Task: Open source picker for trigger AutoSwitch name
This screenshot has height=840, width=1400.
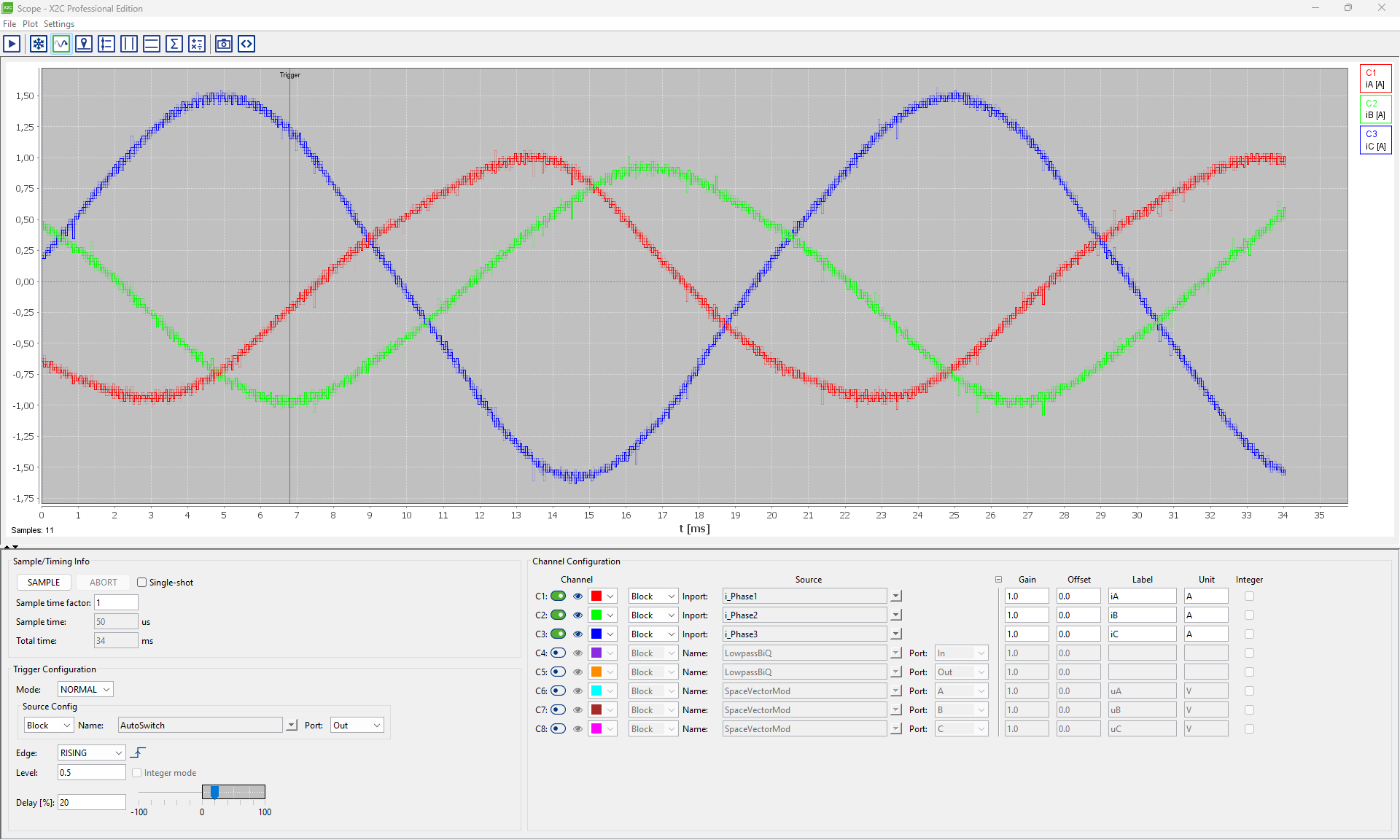Action: pos(292,726)
